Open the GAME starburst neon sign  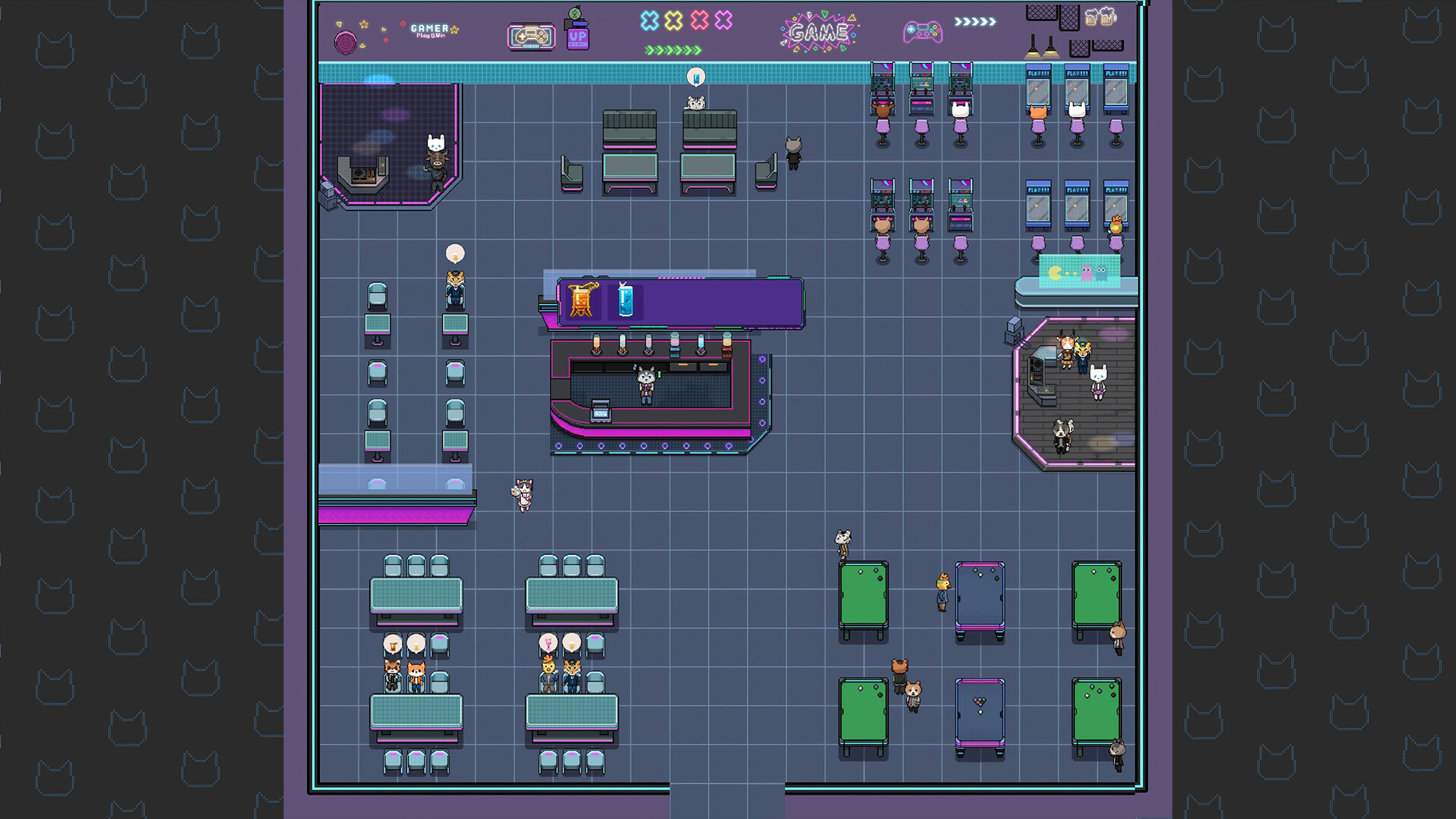[x=819, y=33]
